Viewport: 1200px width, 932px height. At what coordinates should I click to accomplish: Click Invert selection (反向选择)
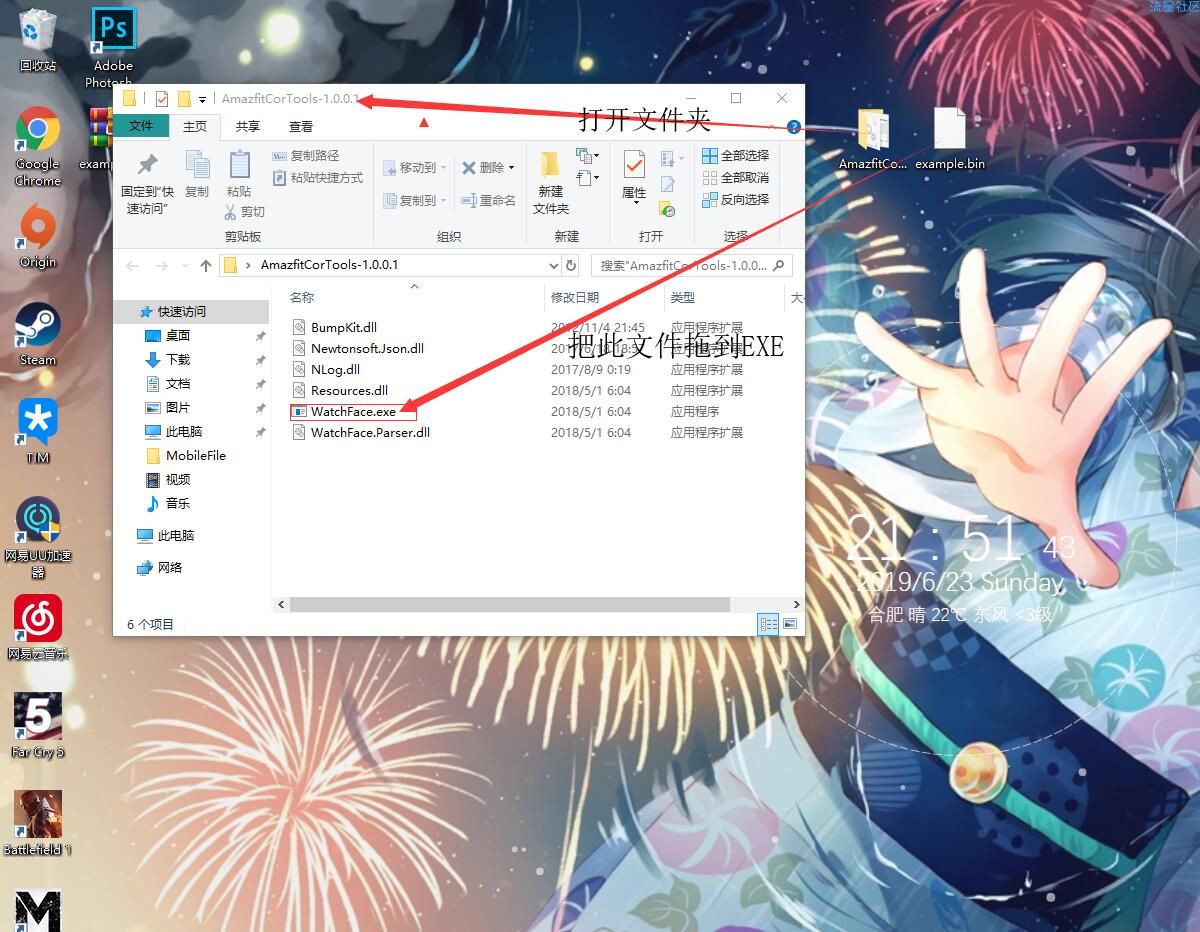coord(735,200)
